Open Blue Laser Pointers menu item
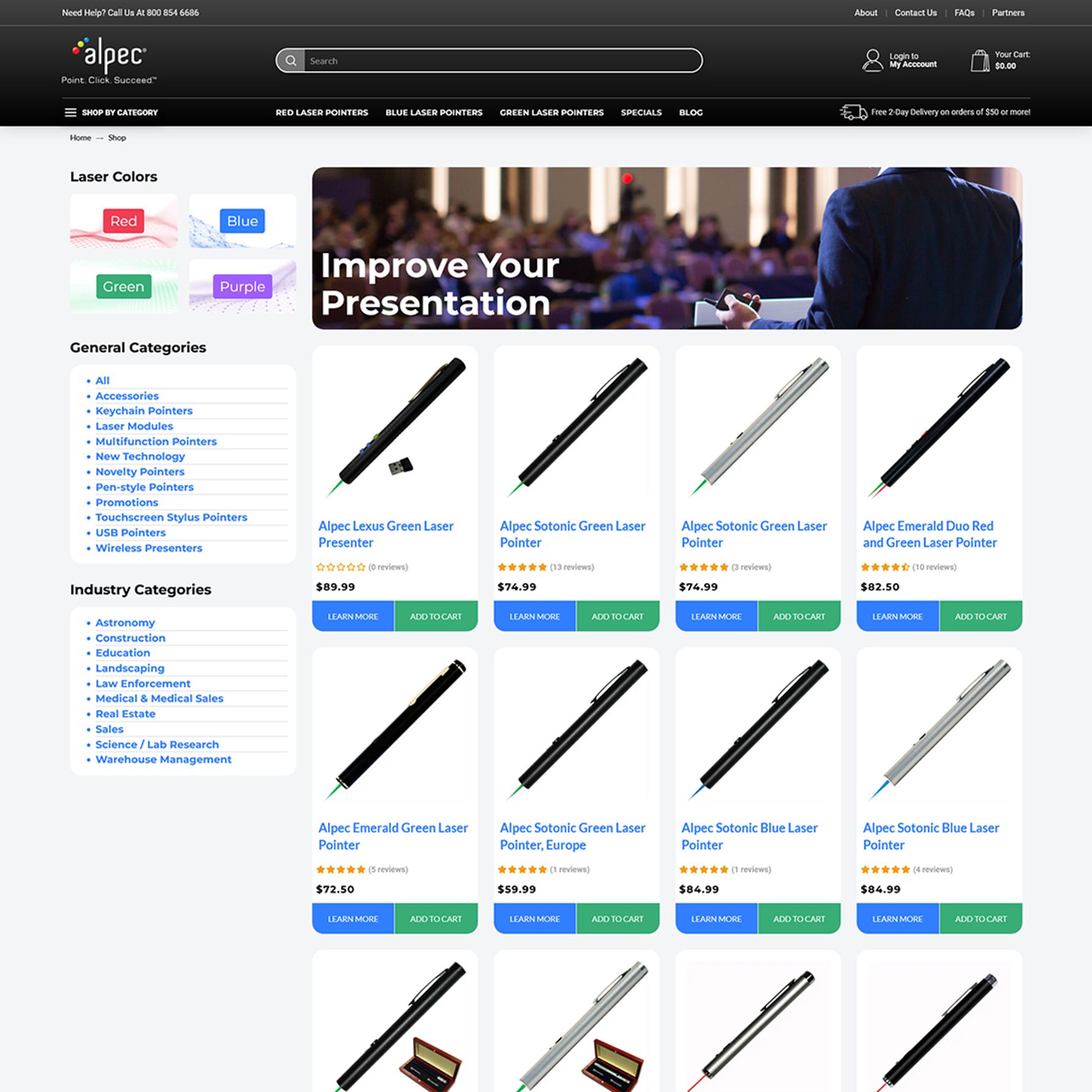1092x1092 pixels. point(434,113)
